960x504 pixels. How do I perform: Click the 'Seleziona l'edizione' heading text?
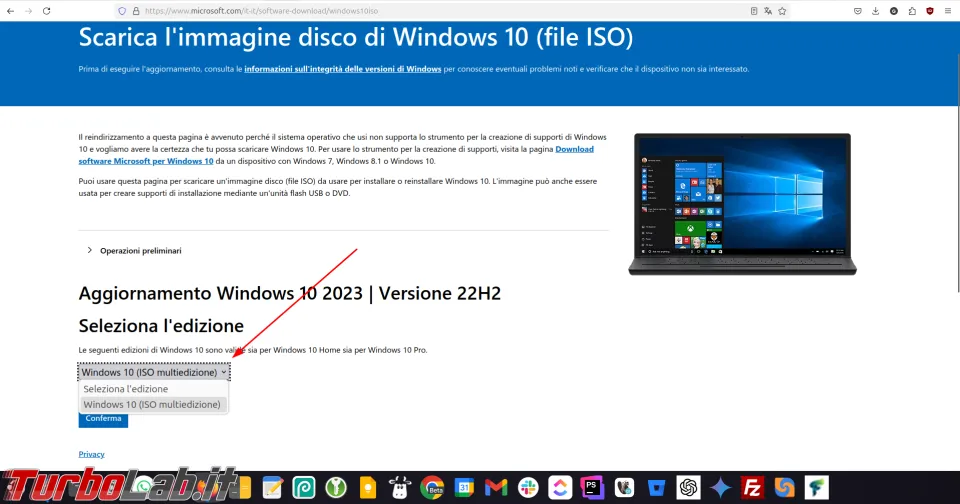coord(161,326)
